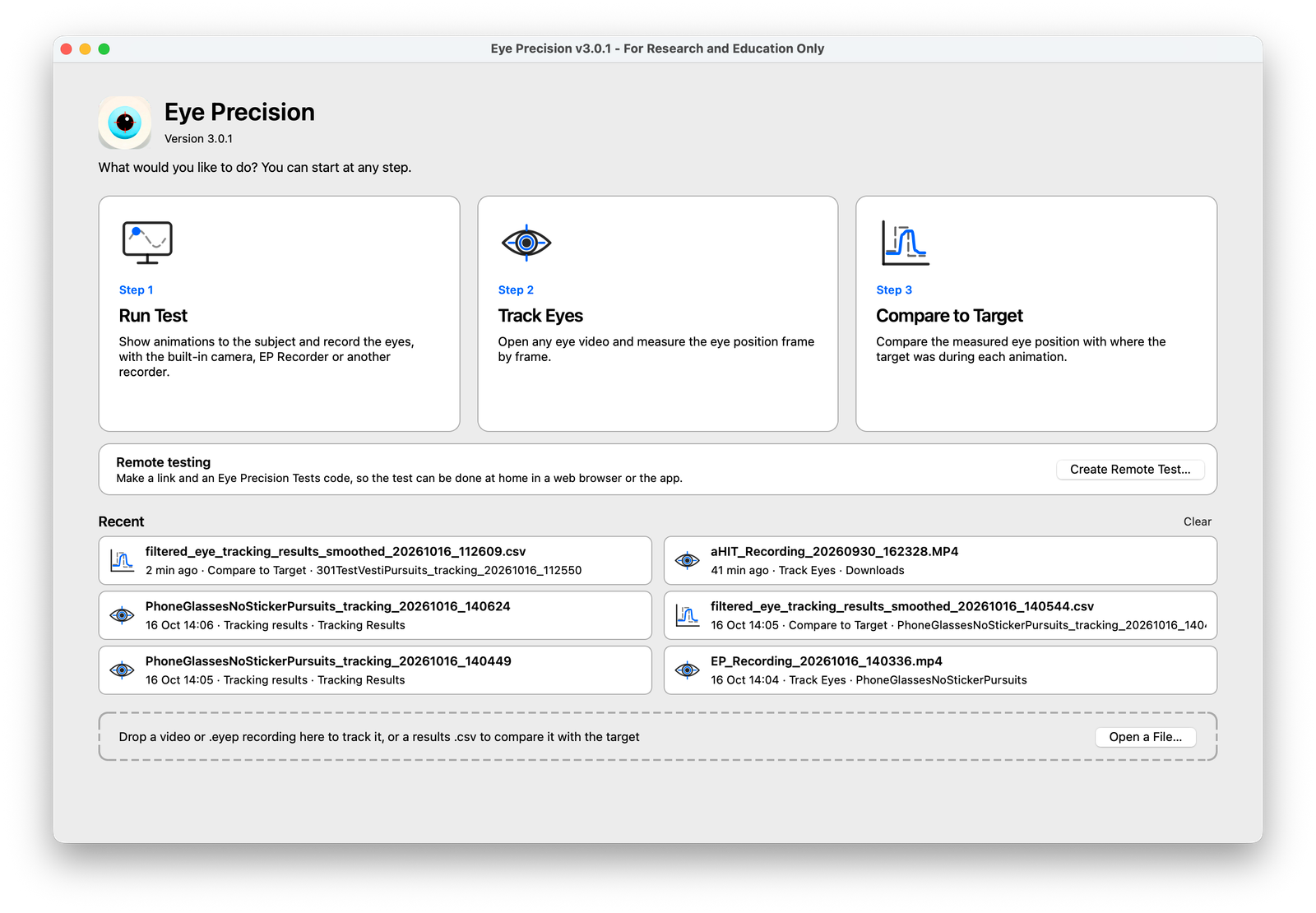
Task: Open recent PhoneGlassesNoStickerPursuits_tracking_20261016_140624
Action: pyautogui.click(x=375, y=615)
